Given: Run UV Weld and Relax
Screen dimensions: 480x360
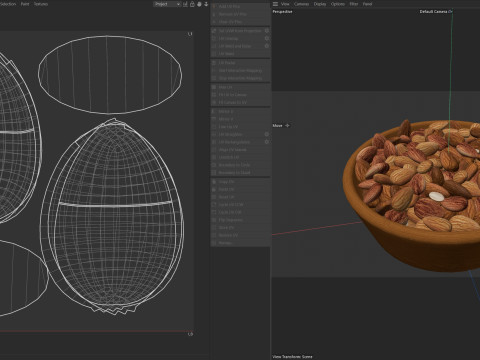Looking at the screenshot, I should tap(237, 46).
